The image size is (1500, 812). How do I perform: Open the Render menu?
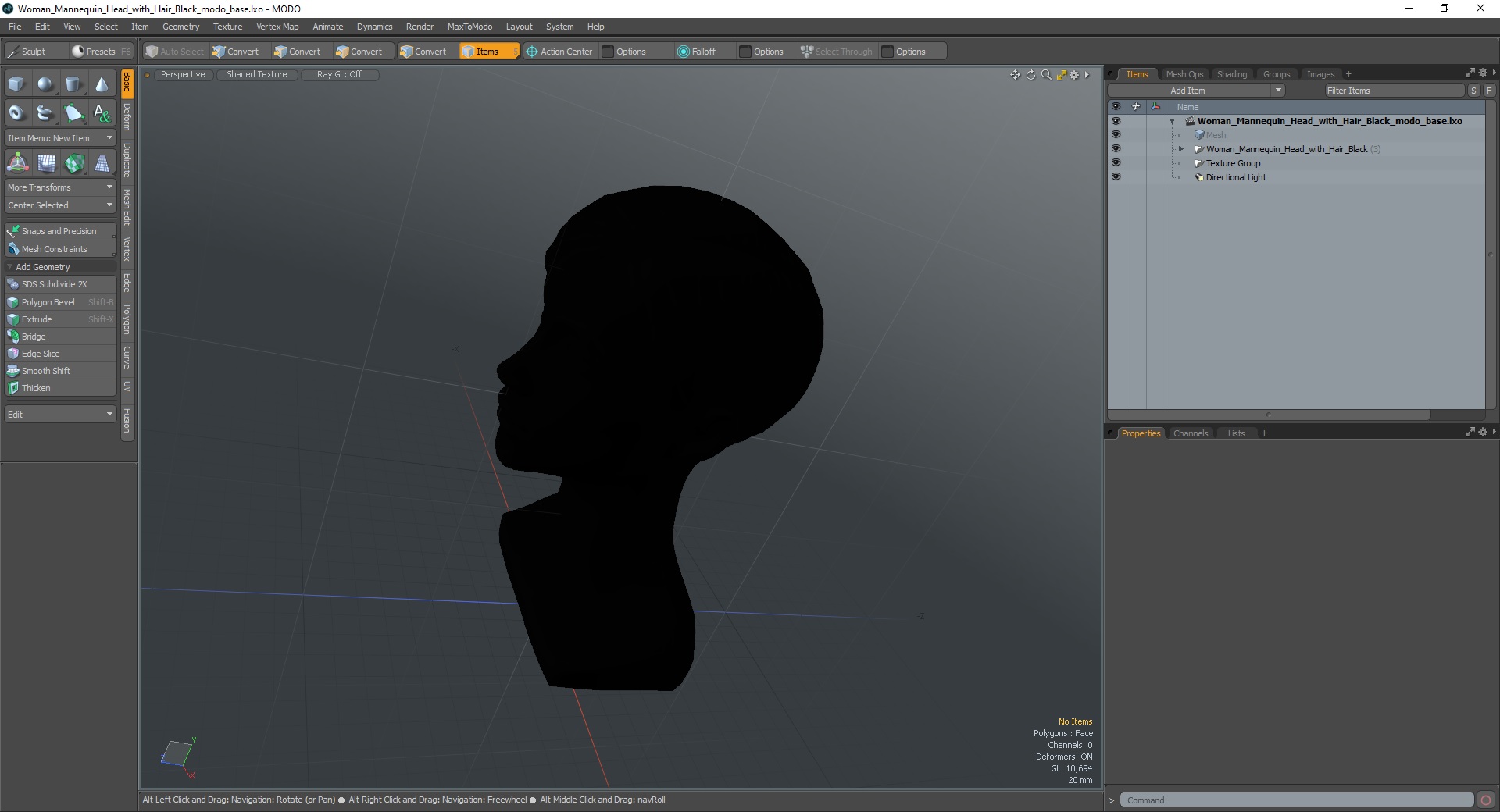point(420,27)
